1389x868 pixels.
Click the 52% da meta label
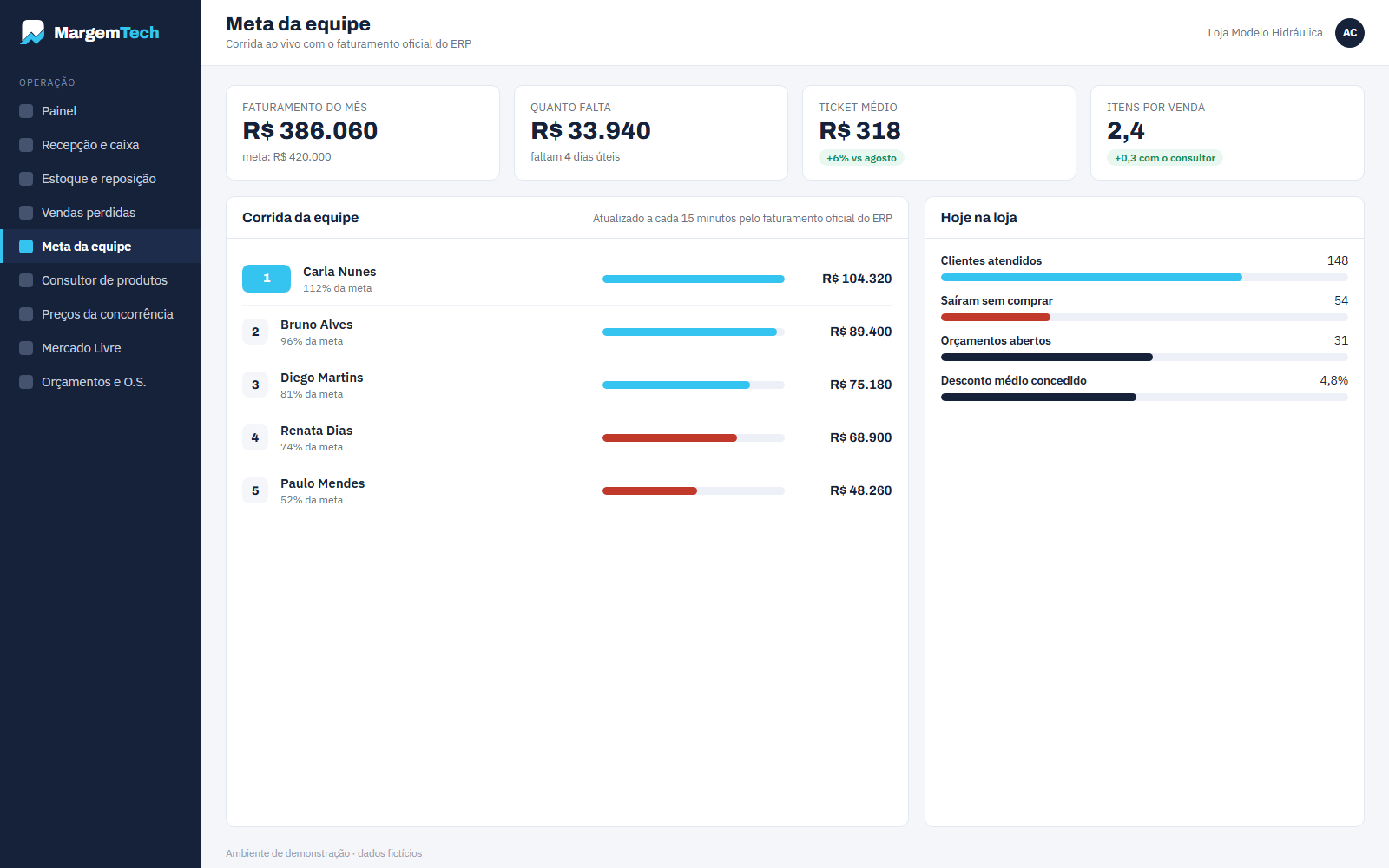[312, 500]
